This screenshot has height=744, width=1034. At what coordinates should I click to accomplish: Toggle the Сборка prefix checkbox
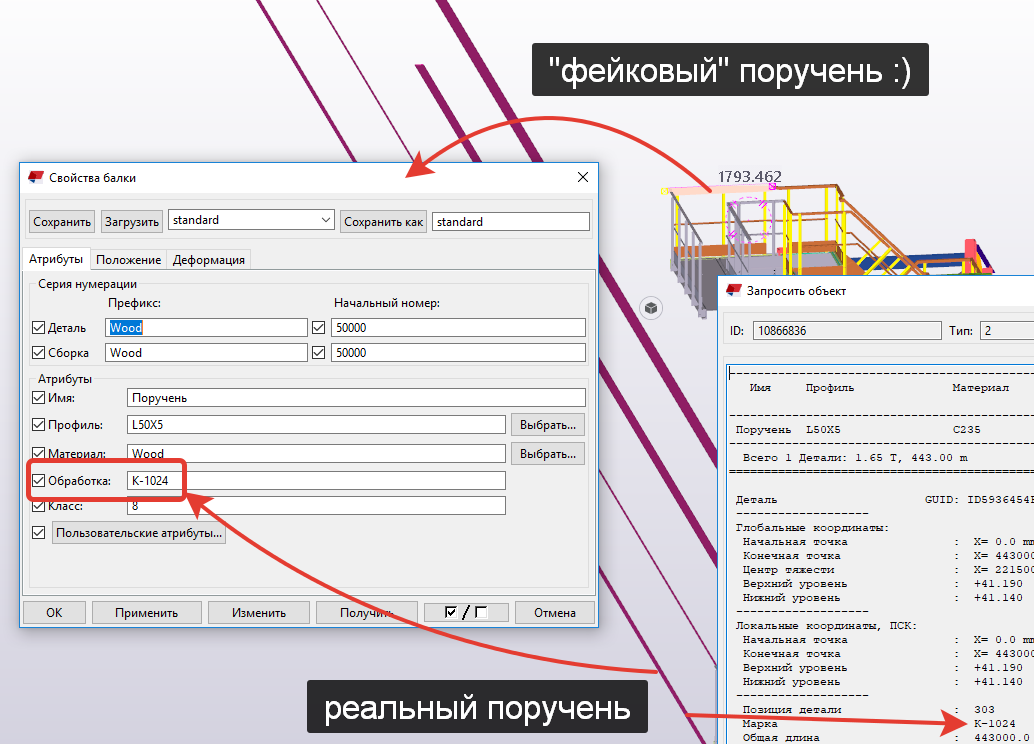39,353
